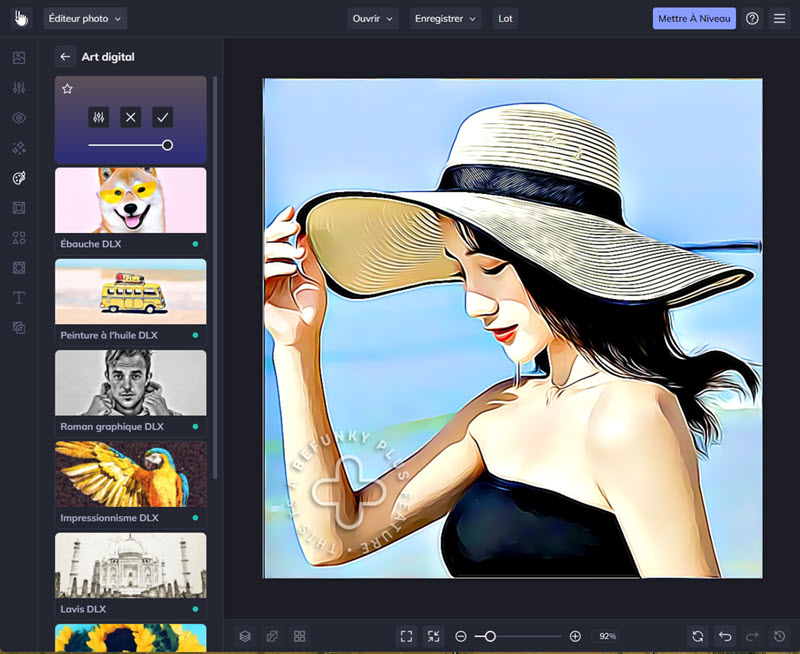Image resolution: width=800 pixels, height=654 pixels.
Task: Open the Ouvrir dropdown menu
Action: (373, 18)
